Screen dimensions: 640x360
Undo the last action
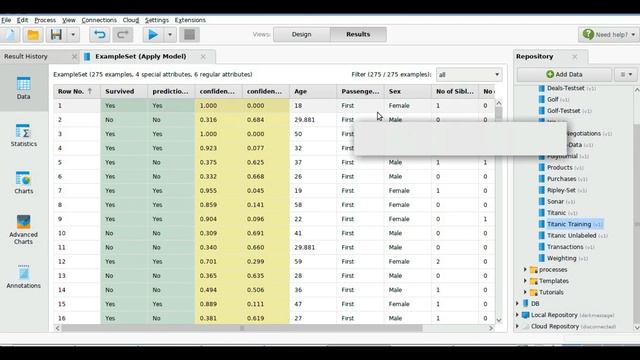point(100,35)
